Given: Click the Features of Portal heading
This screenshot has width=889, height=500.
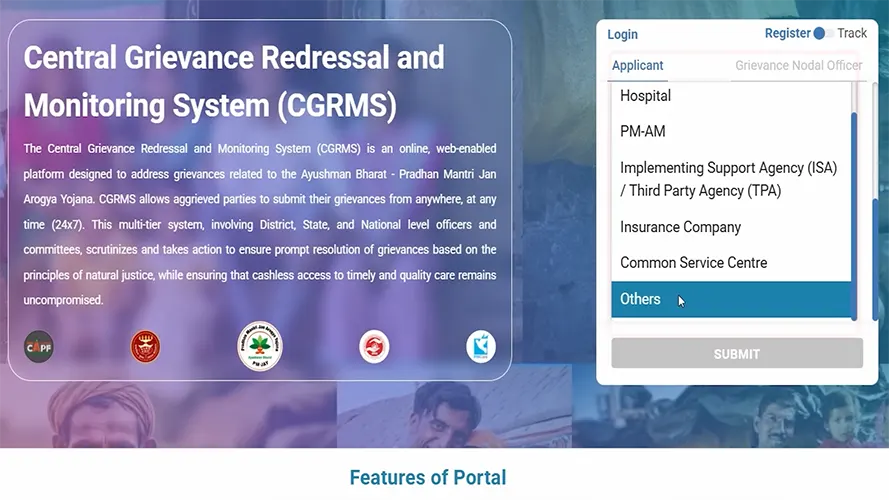Looking at the screenshot, I should (427, 478).
